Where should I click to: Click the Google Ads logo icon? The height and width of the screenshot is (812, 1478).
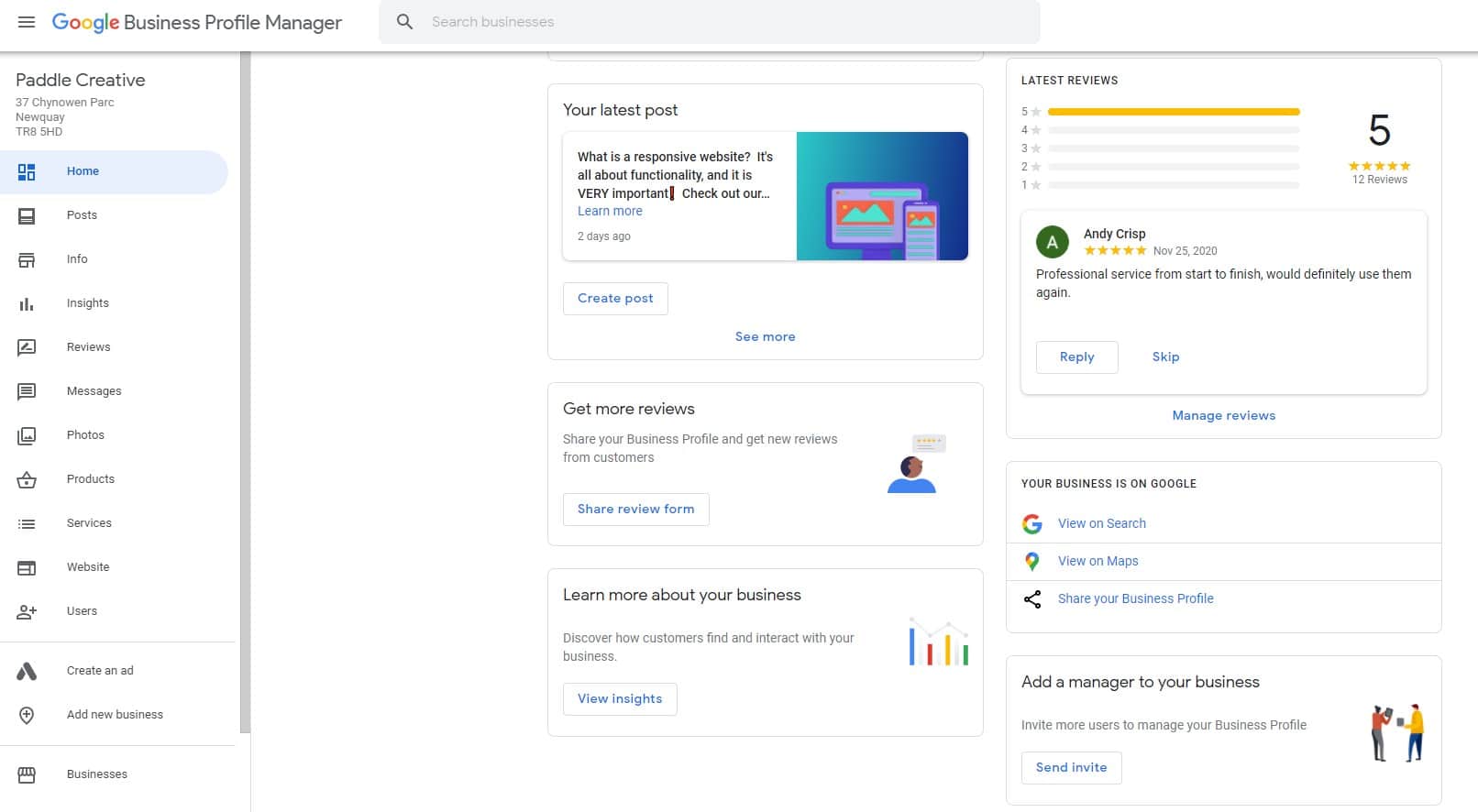27,671
